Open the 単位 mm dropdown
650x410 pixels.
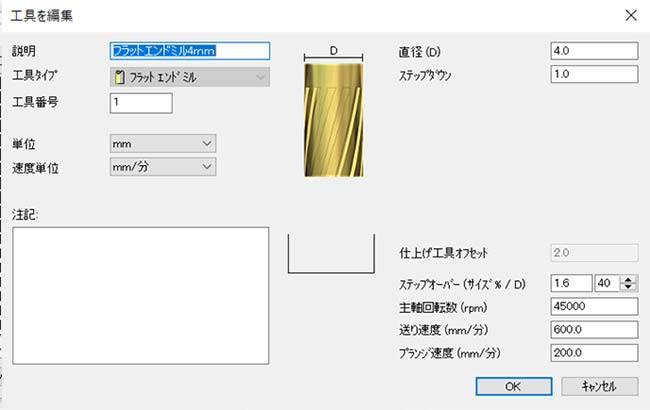(163, 143)
